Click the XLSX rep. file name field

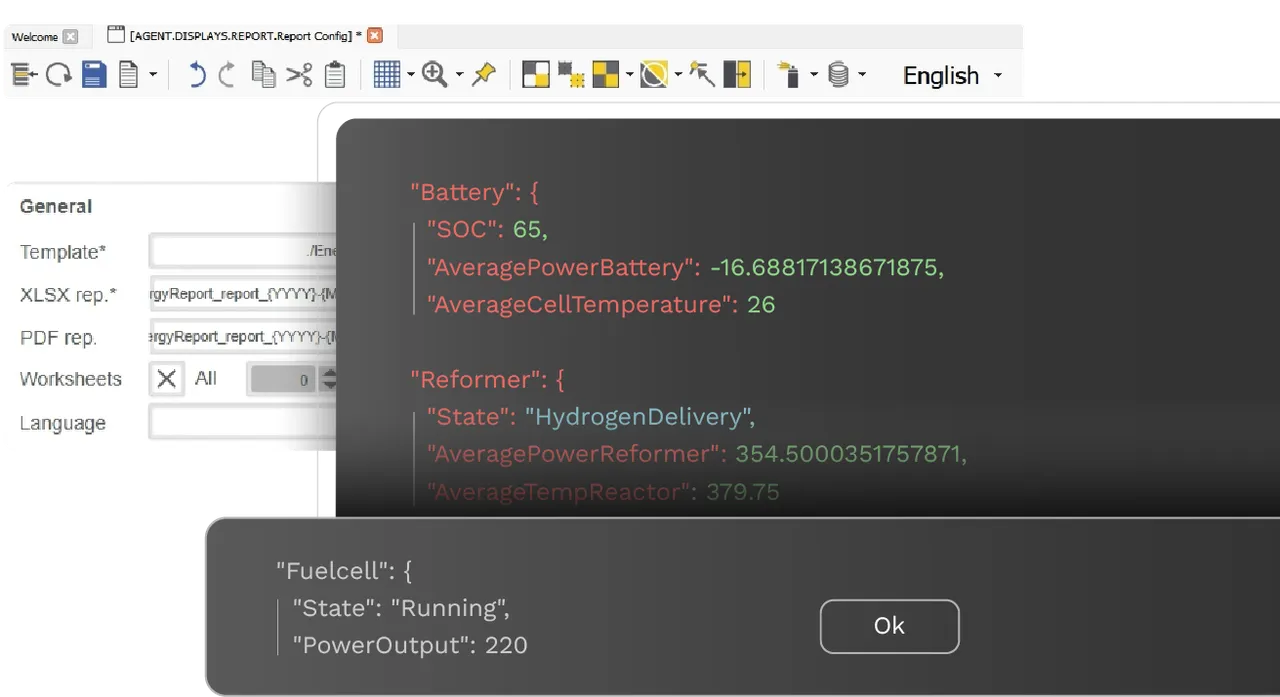pos(243,295)
